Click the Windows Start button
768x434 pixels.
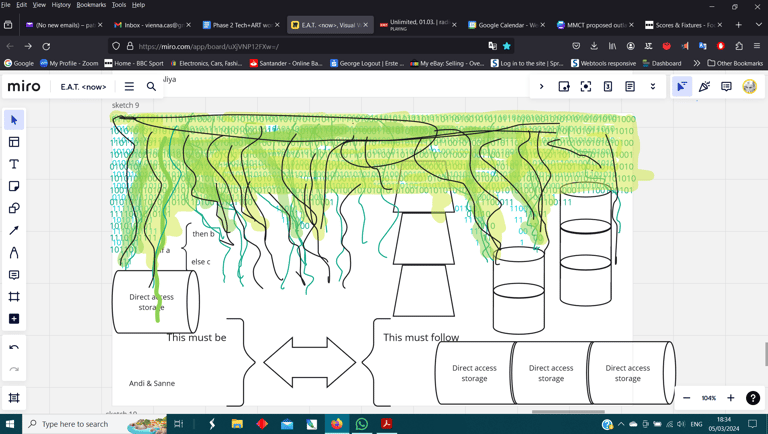pyautogui.click(x=10, y=424)
